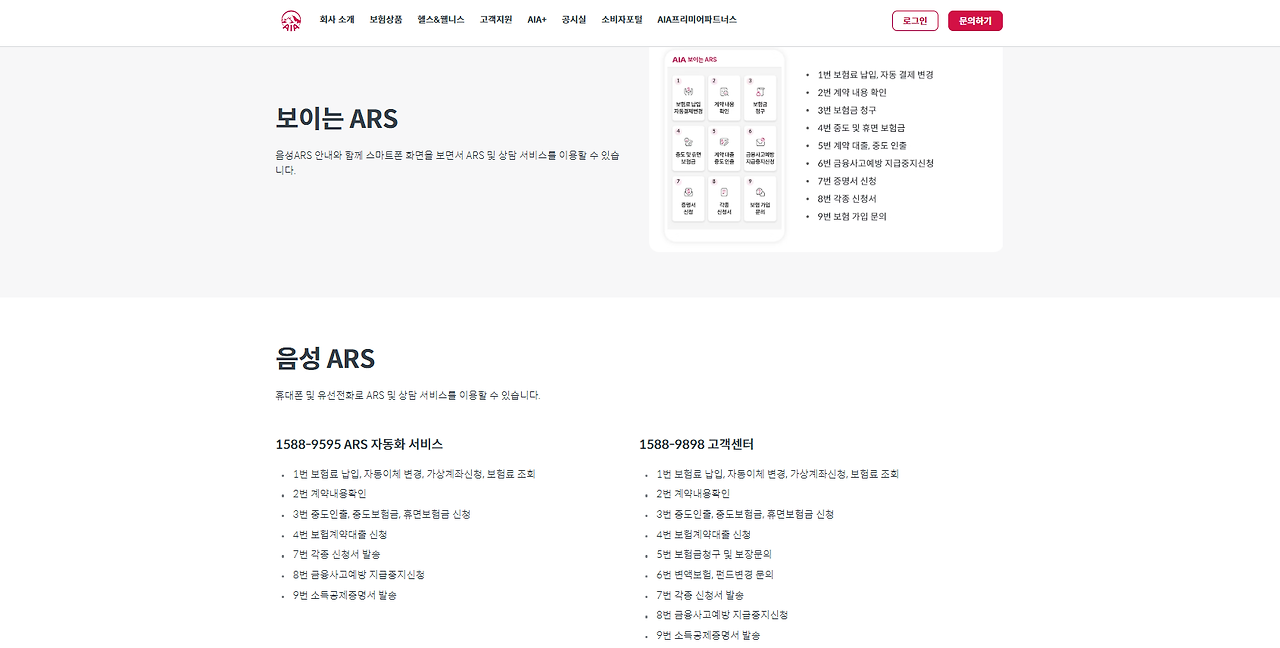Click the 로그인 button
Screen dimensions: 1280x648
tap(915, 21)
